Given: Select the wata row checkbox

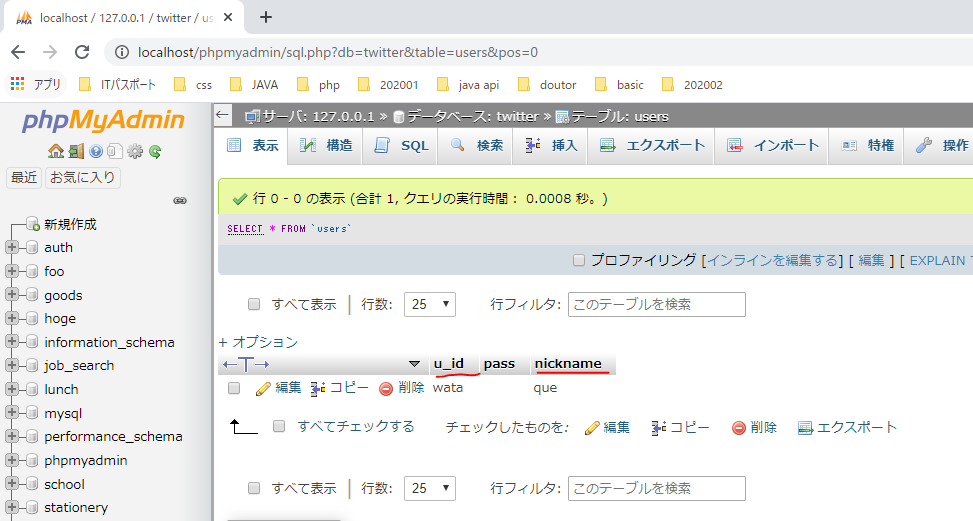Looking at the screenshot, I should (x=234, y=388).
